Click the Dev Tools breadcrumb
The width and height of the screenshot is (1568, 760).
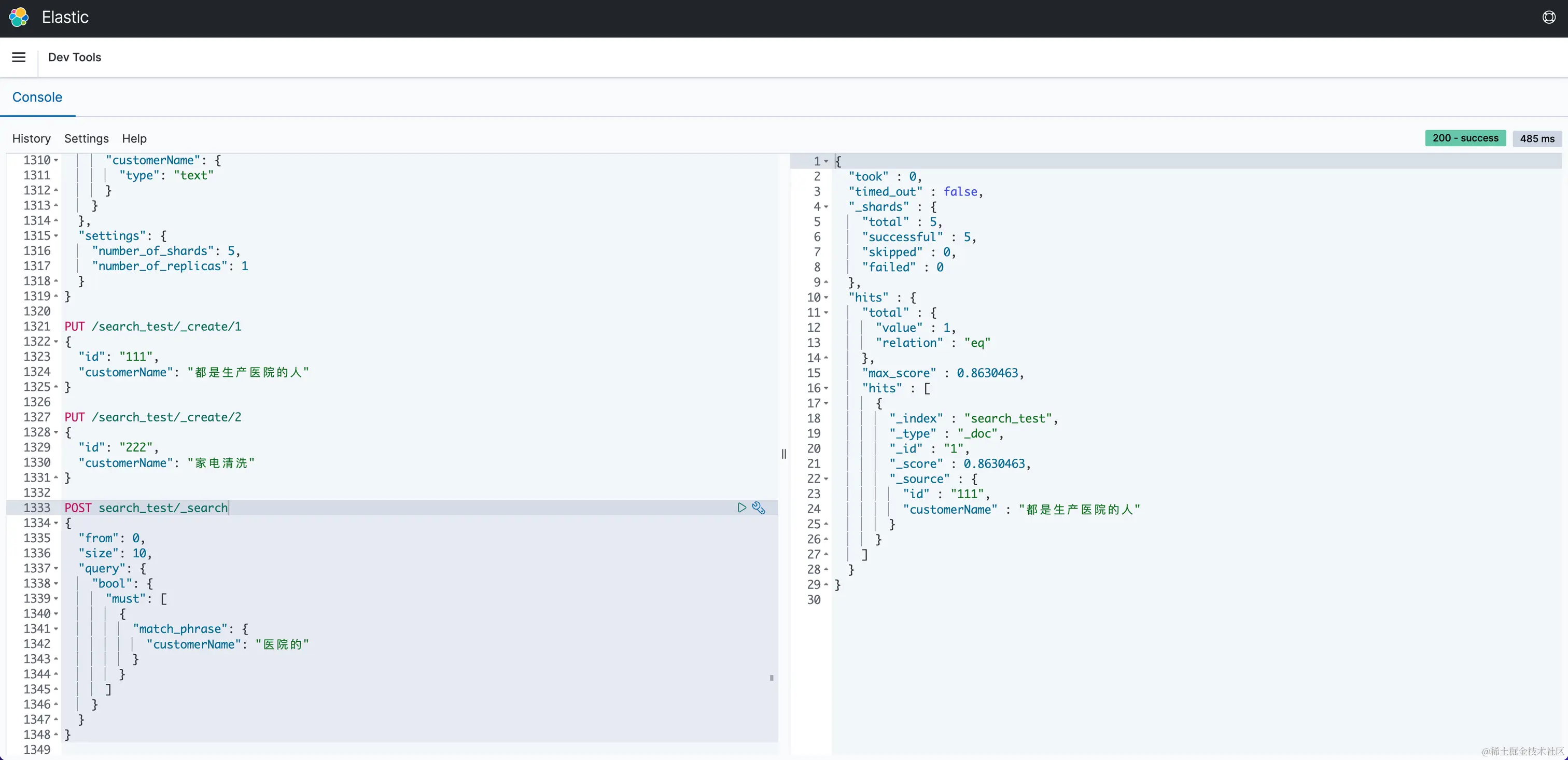[x=74, y=57]
